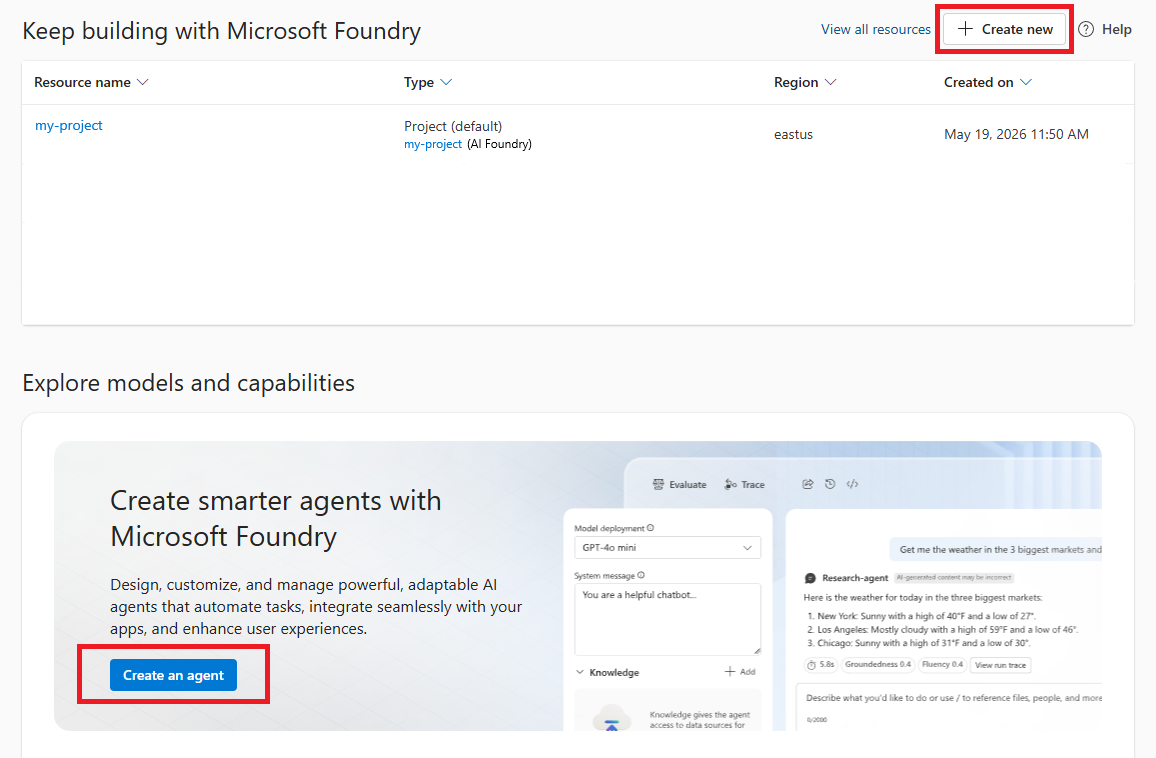Image resolution: width=1156 pixels, height=758 pixels.
Task: Select the May 19, 2026 11:50 AM cell
Action: 1016,134
